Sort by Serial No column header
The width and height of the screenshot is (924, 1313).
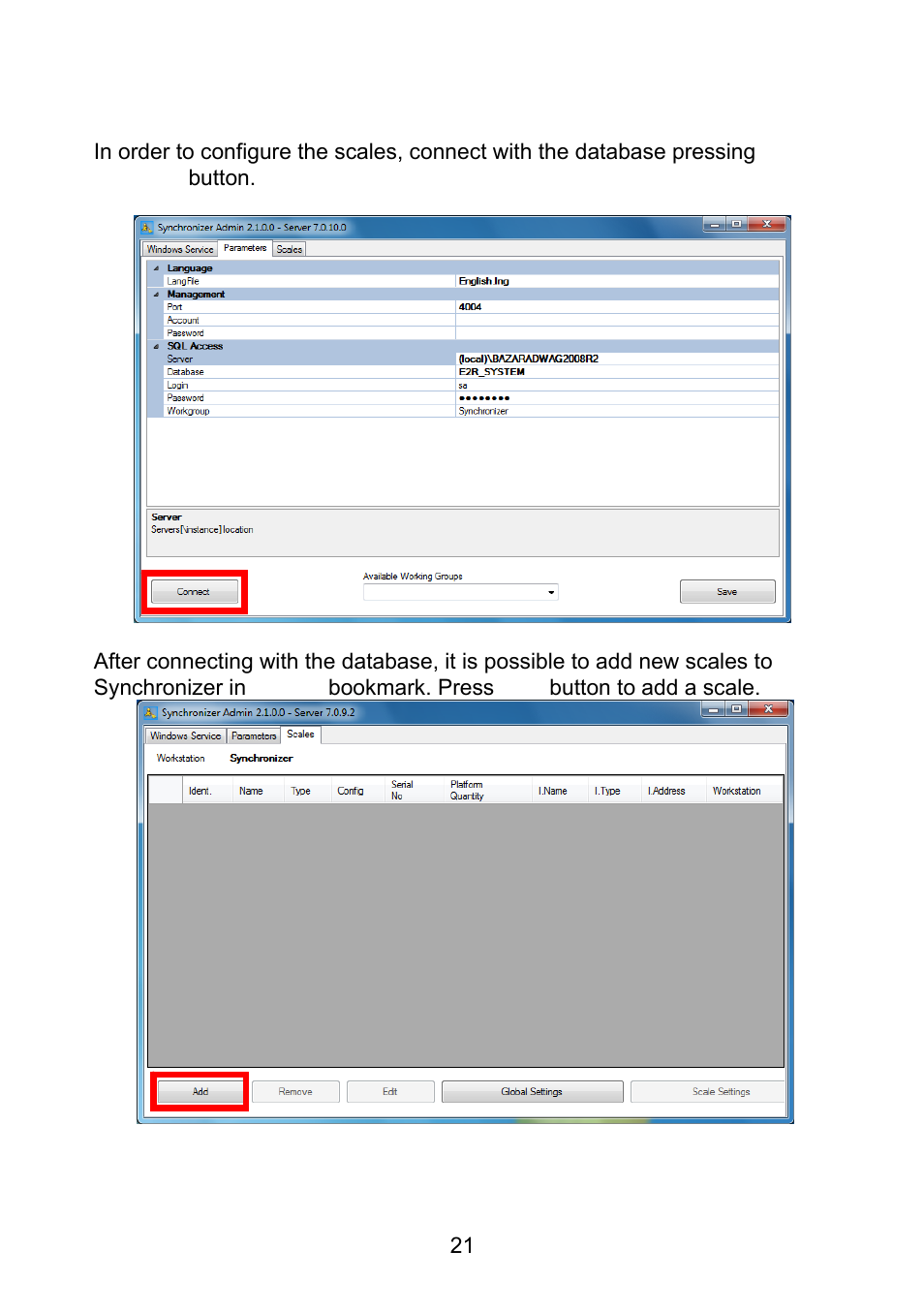click(x=415, y=791)
